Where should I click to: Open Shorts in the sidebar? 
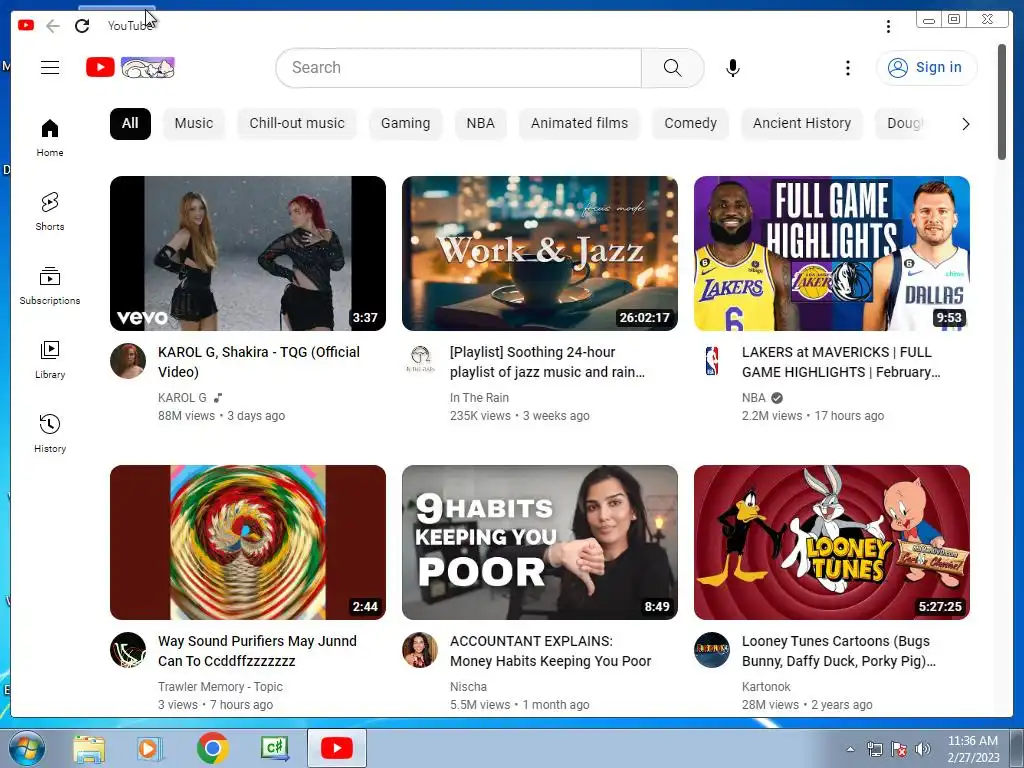click(50, 212)
